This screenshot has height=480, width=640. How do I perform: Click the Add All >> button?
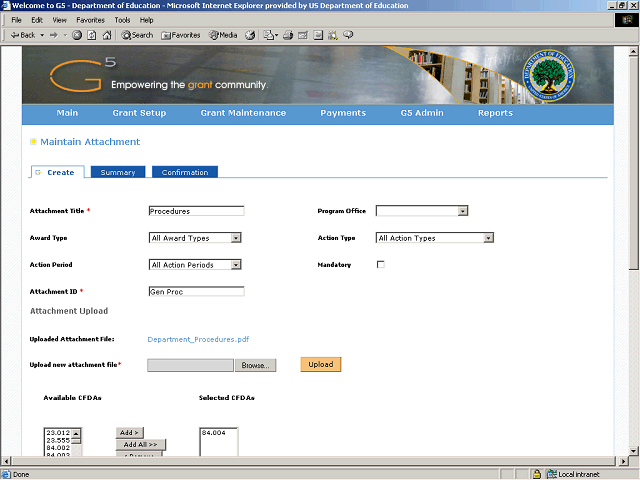pyautogui.click(x=140, y=444)
